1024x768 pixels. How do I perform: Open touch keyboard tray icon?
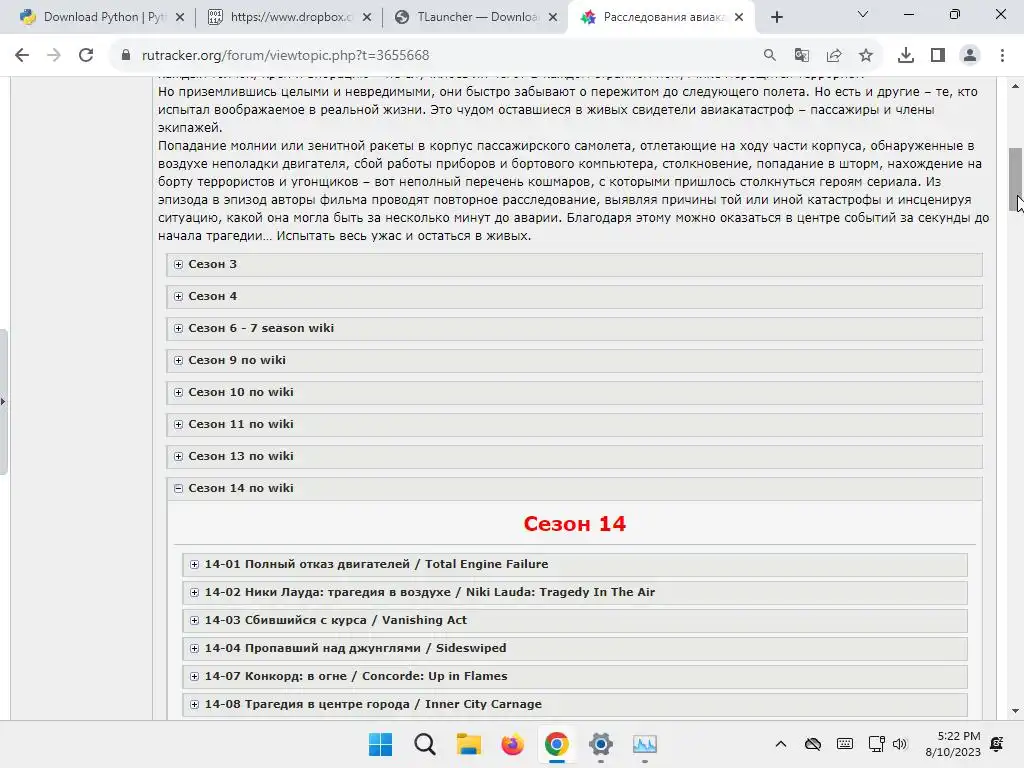point(844,744)
